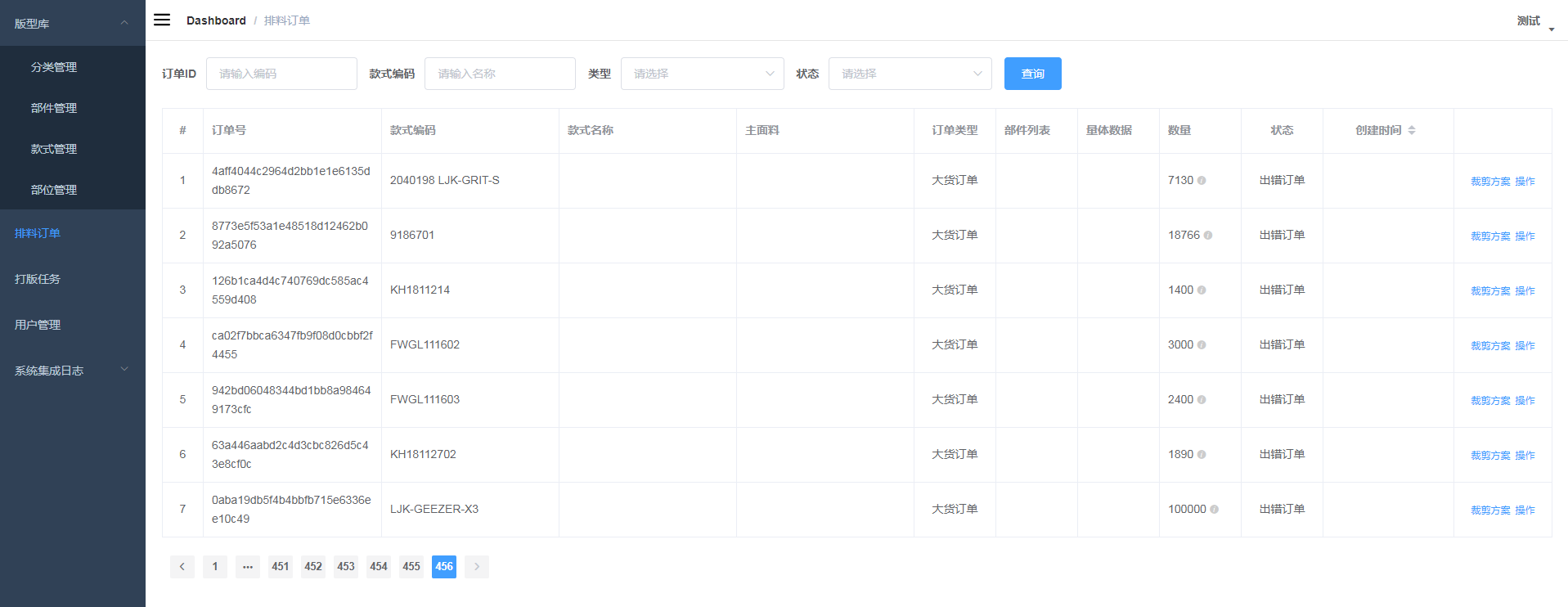Open 裁剪方案 link for order row 1

point(1490,182)
